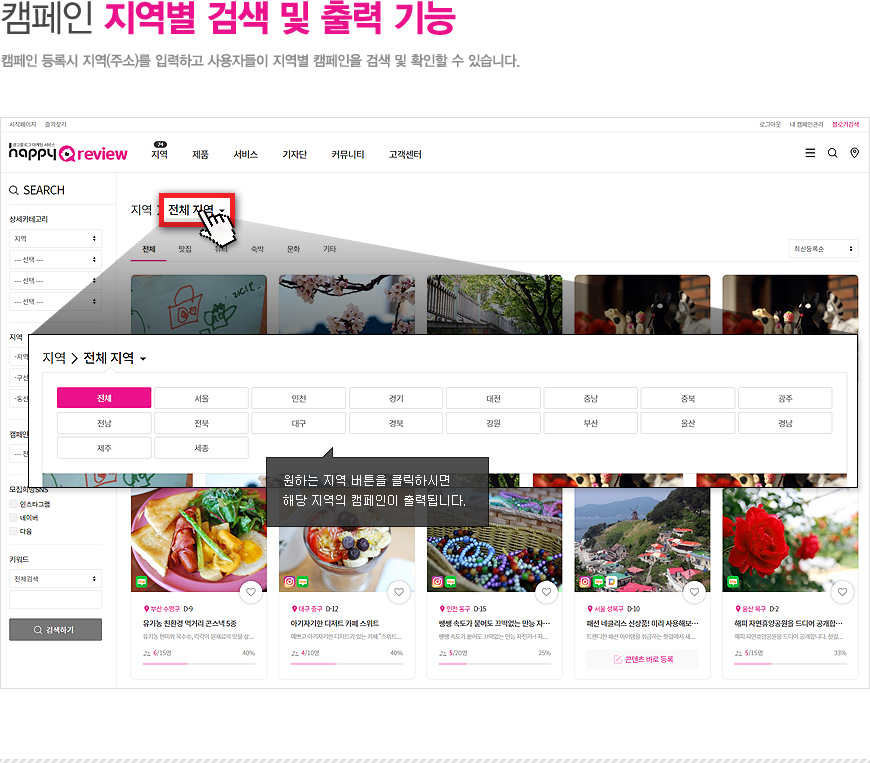Click the 25% progress bar on 인천 동구 card
The image size is (870, 763).
(x=494, y=664)
